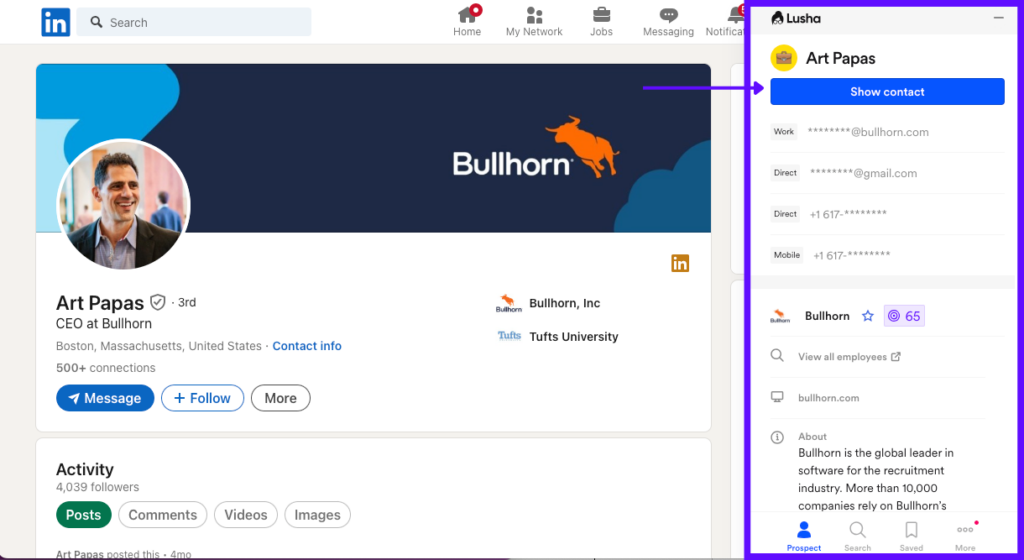Click the Show contact button
The image size is (1024, 560).
(x=887, y=92)
